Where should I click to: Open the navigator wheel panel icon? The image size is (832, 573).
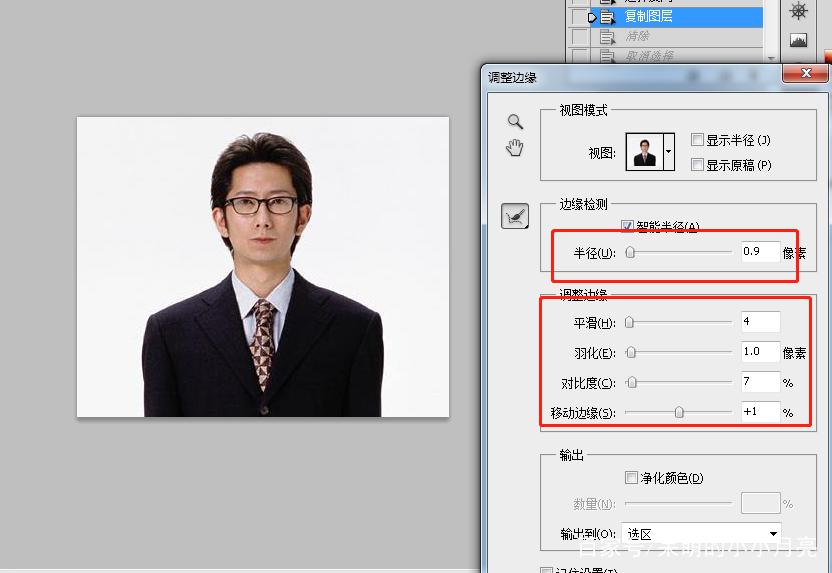[x=798, y=11]
